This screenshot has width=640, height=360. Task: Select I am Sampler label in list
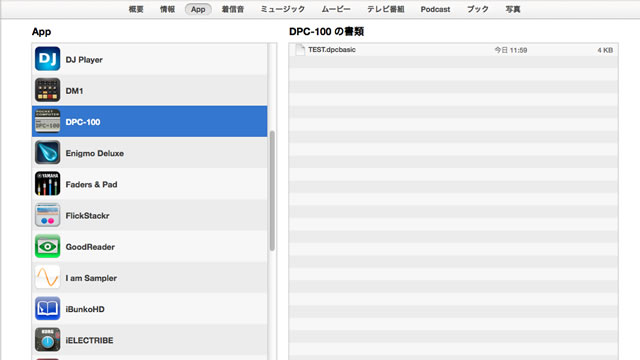91,278
